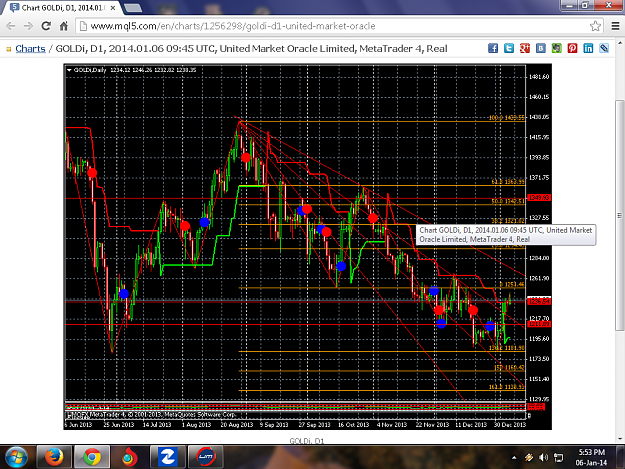
Task: Select the Chart GOLDi browser tab
Action: [62, 8]
